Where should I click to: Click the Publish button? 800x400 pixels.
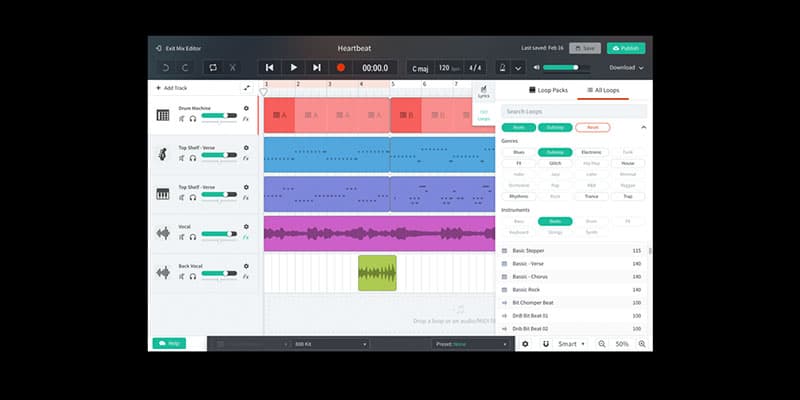626,47
